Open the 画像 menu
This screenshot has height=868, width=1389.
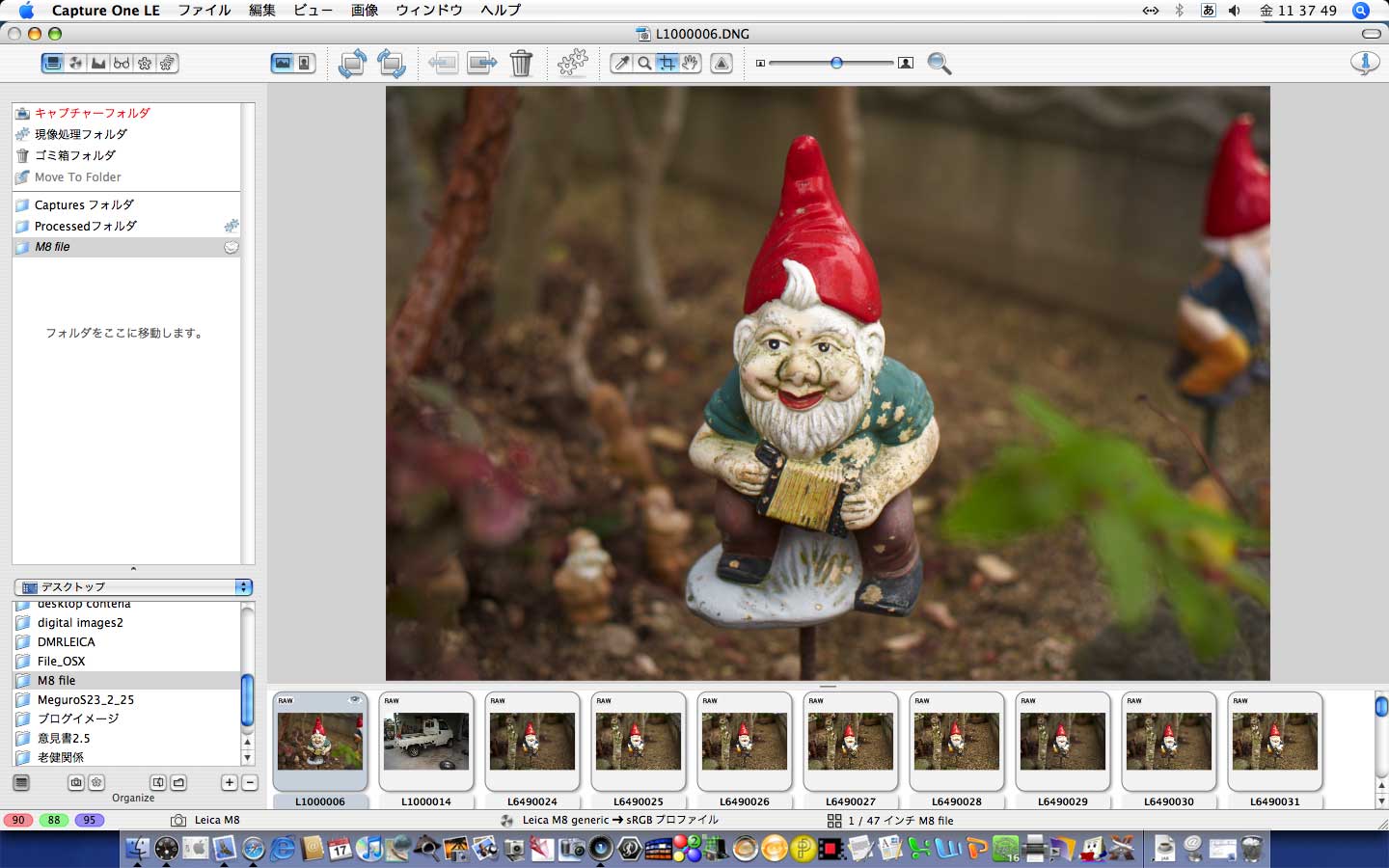pyautogui.click(x=365, y=11)
